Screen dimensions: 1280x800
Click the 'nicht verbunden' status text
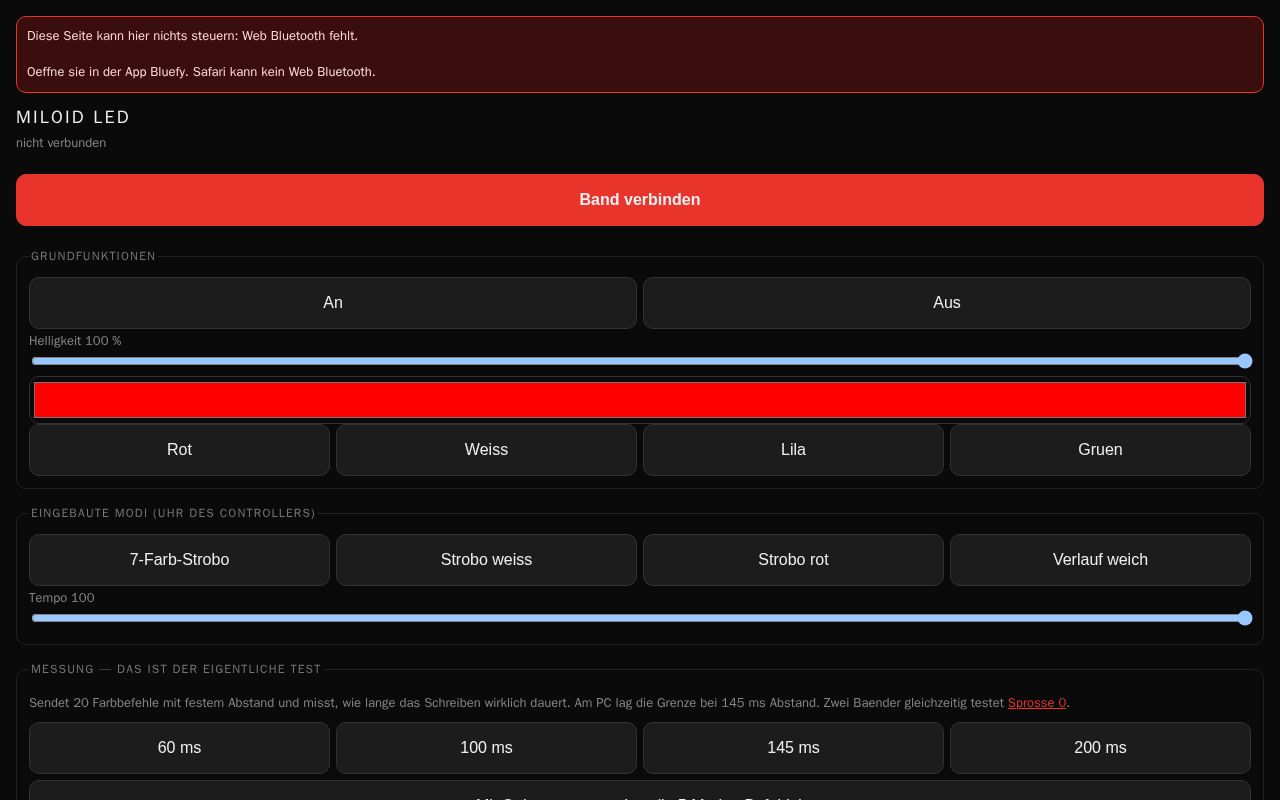click(61, 143)
